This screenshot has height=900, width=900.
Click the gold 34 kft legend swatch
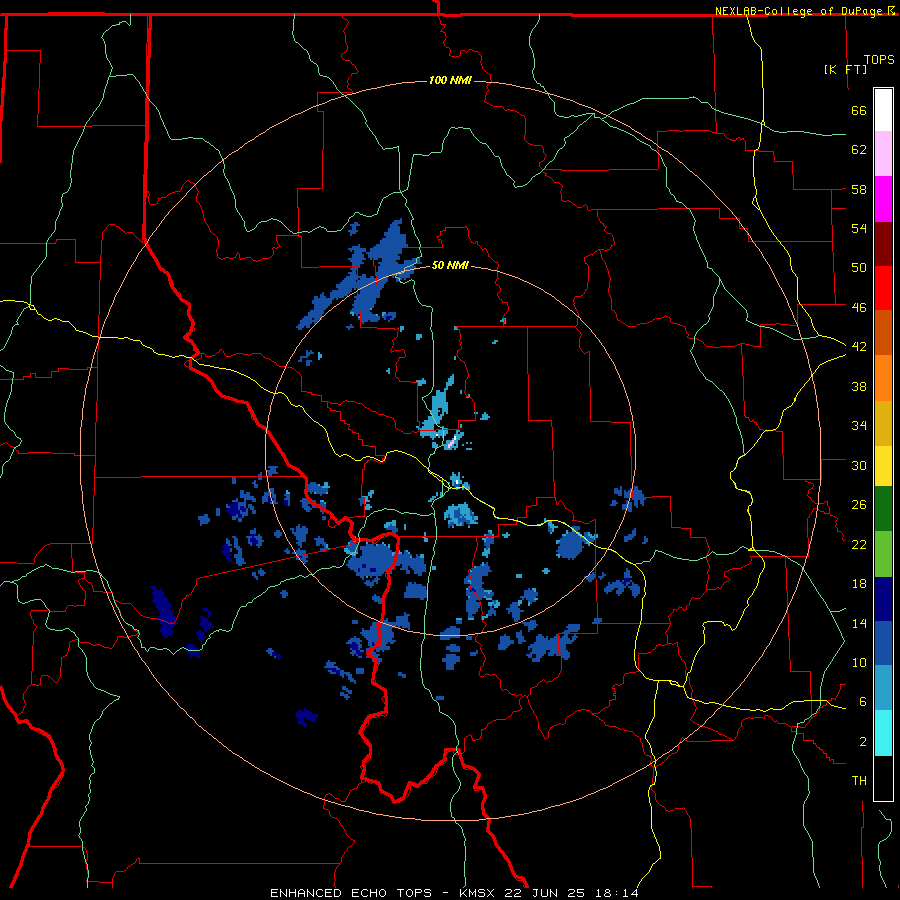click(883, 423)
